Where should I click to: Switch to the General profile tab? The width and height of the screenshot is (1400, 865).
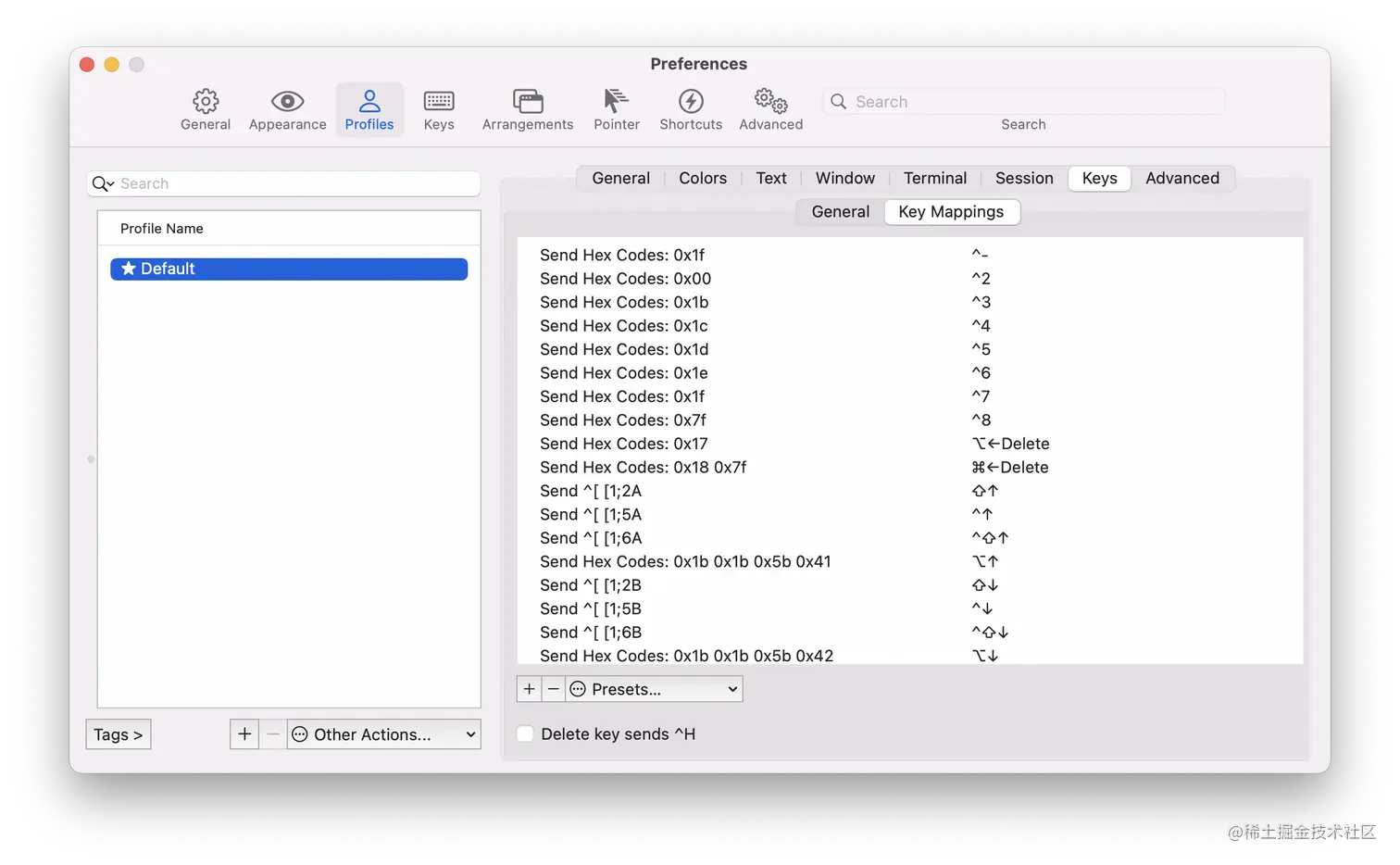pos(621,178)
